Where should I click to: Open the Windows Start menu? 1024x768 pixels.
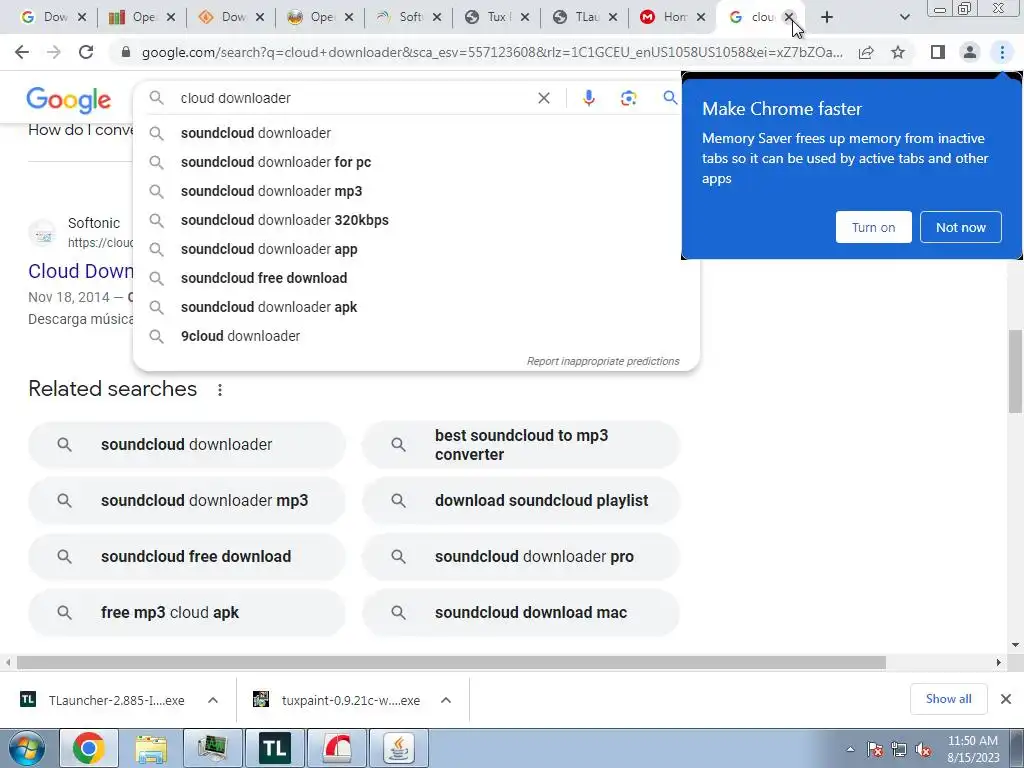pyautogui.click(x=27, y=748)
